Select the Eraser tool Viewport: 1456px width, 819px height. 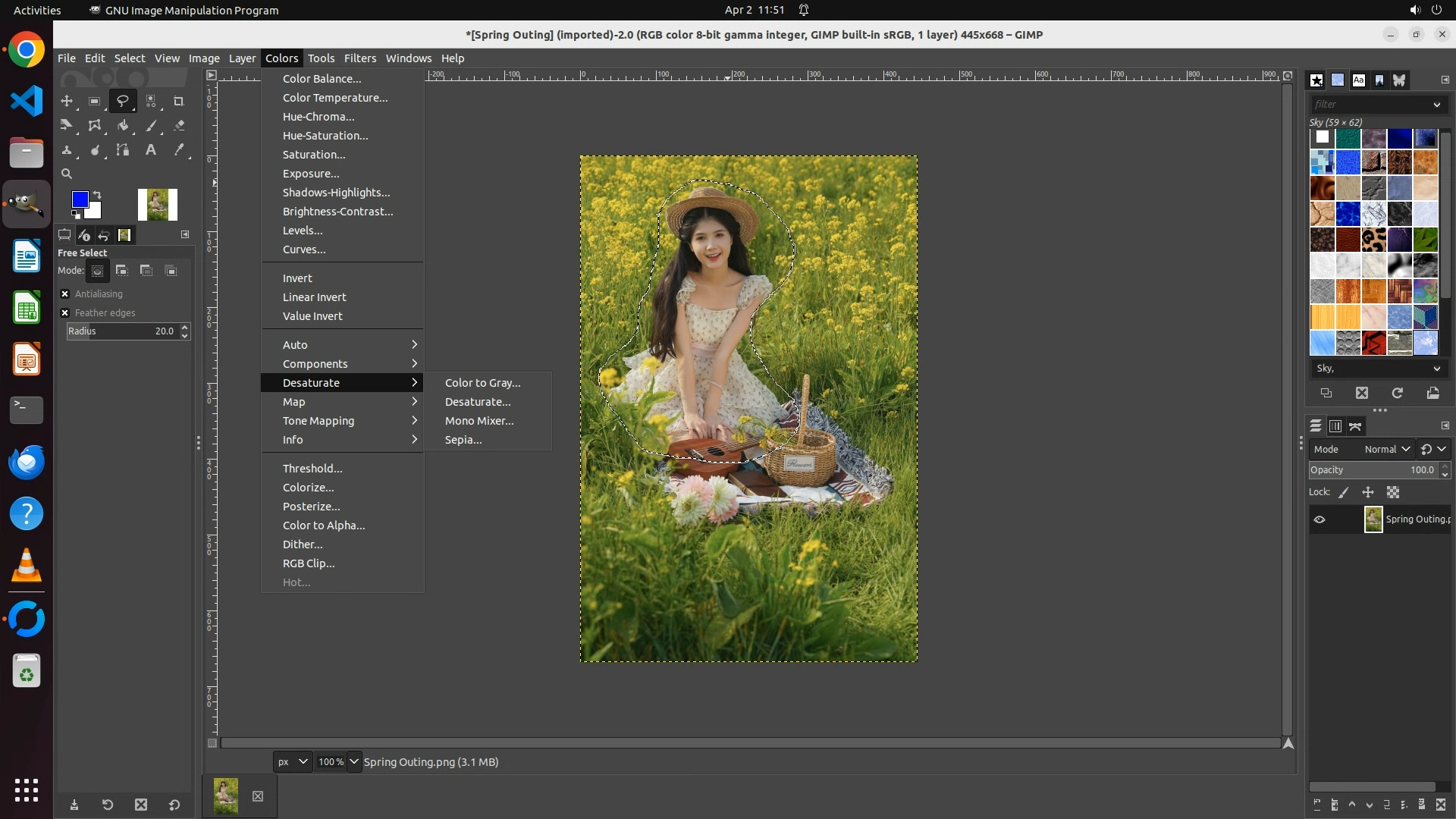[179, 126]
